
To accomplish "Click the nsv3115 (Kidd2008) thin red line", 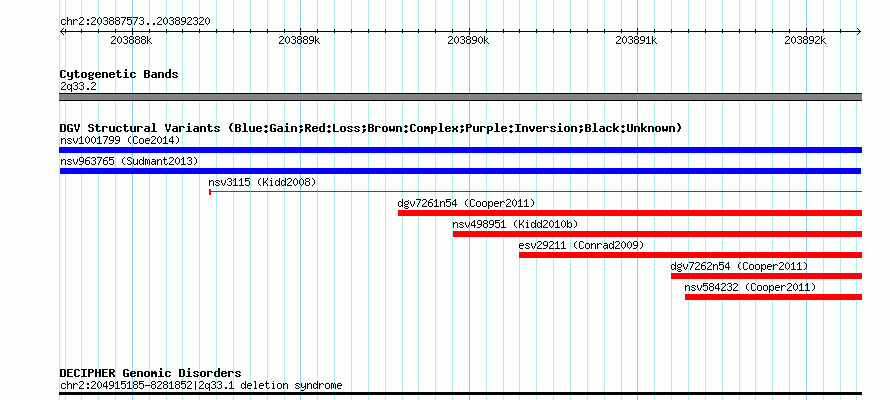I will pyautogui.click(x=535, y=192).
